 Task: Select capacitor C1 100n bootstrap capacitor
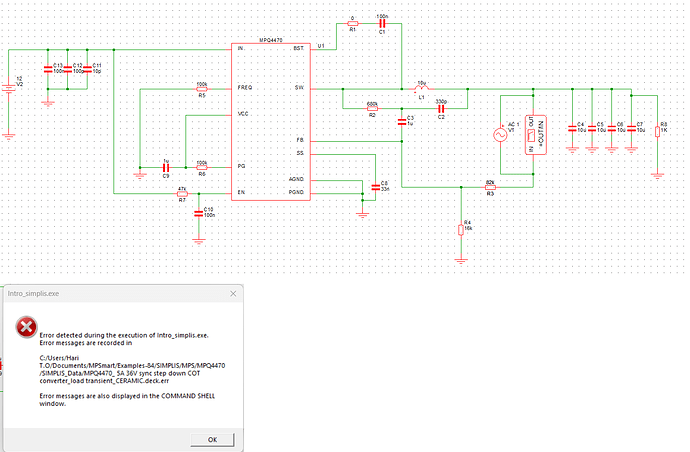(x=382, y=24)
